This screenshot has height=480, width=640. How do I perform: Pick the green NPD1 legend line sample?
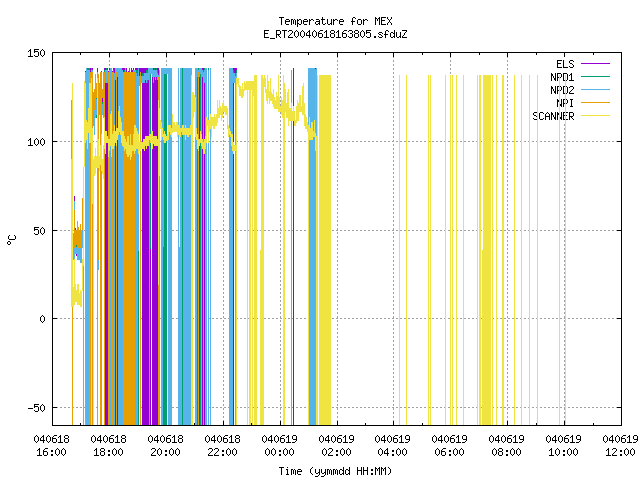[x=596, y=76]
